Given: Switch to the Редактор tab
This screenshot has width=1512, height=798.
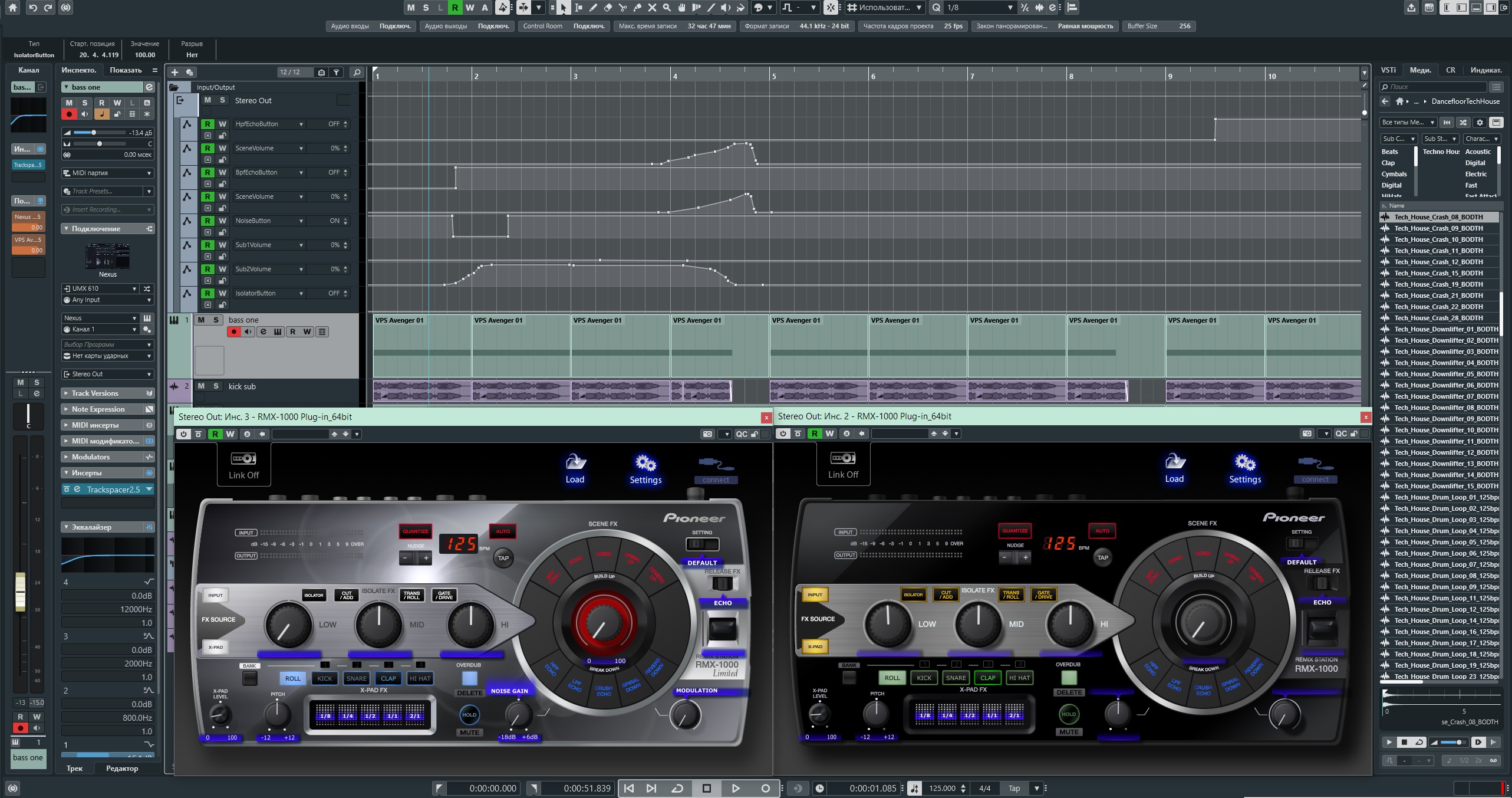Looking at the screenshot, I should point(123,768).
